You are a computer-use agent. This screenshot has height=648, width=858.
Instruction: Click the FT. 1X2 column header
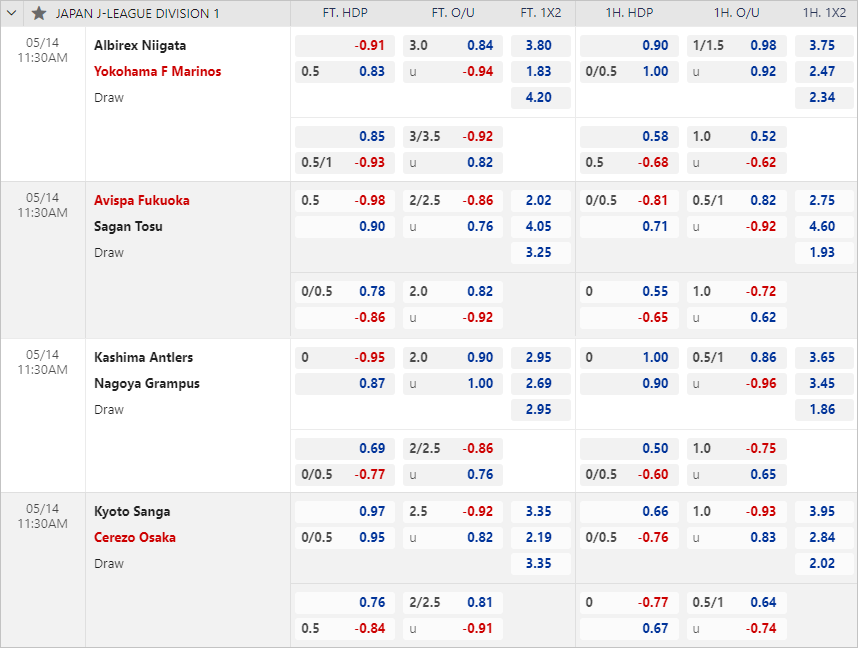click(541, 13)
